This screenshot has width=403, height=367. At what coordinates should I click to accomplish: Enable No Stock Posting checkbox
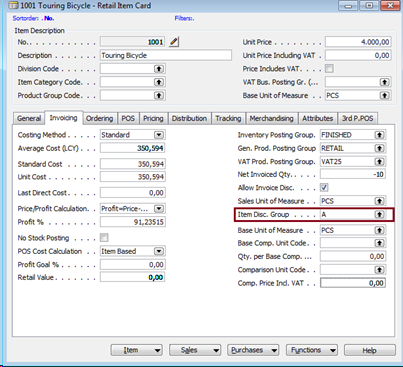coord(104,238)
